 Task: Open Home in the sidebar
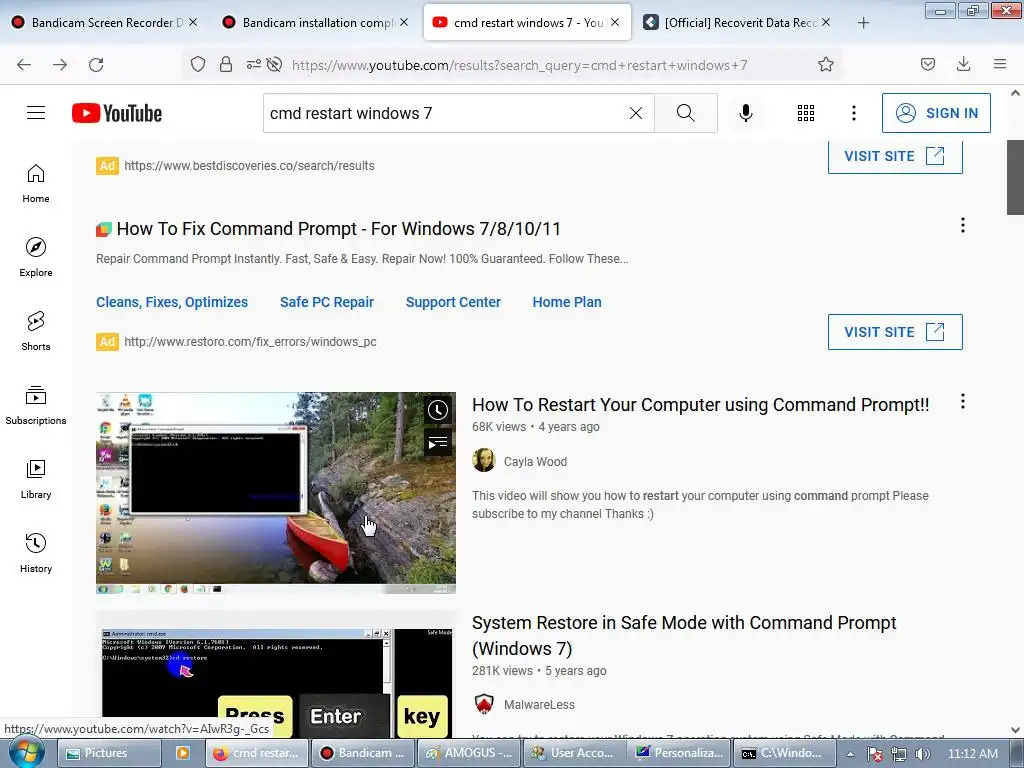click(x=36, y=184)
